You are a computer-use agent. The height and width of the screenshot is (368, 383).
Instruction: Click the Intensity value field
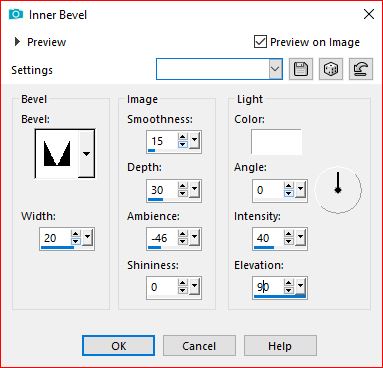point(268,238)
